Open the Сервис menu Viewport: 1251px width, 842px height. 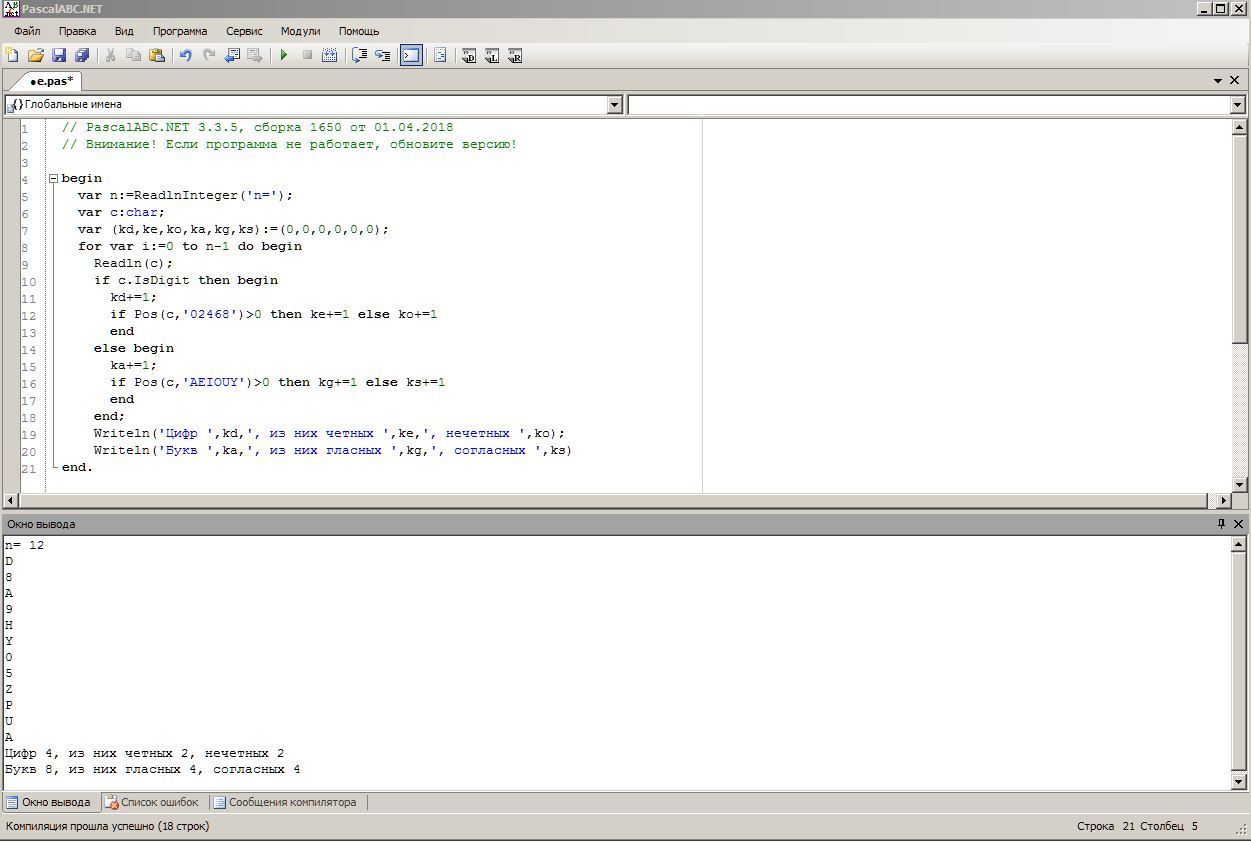(244, 31)
